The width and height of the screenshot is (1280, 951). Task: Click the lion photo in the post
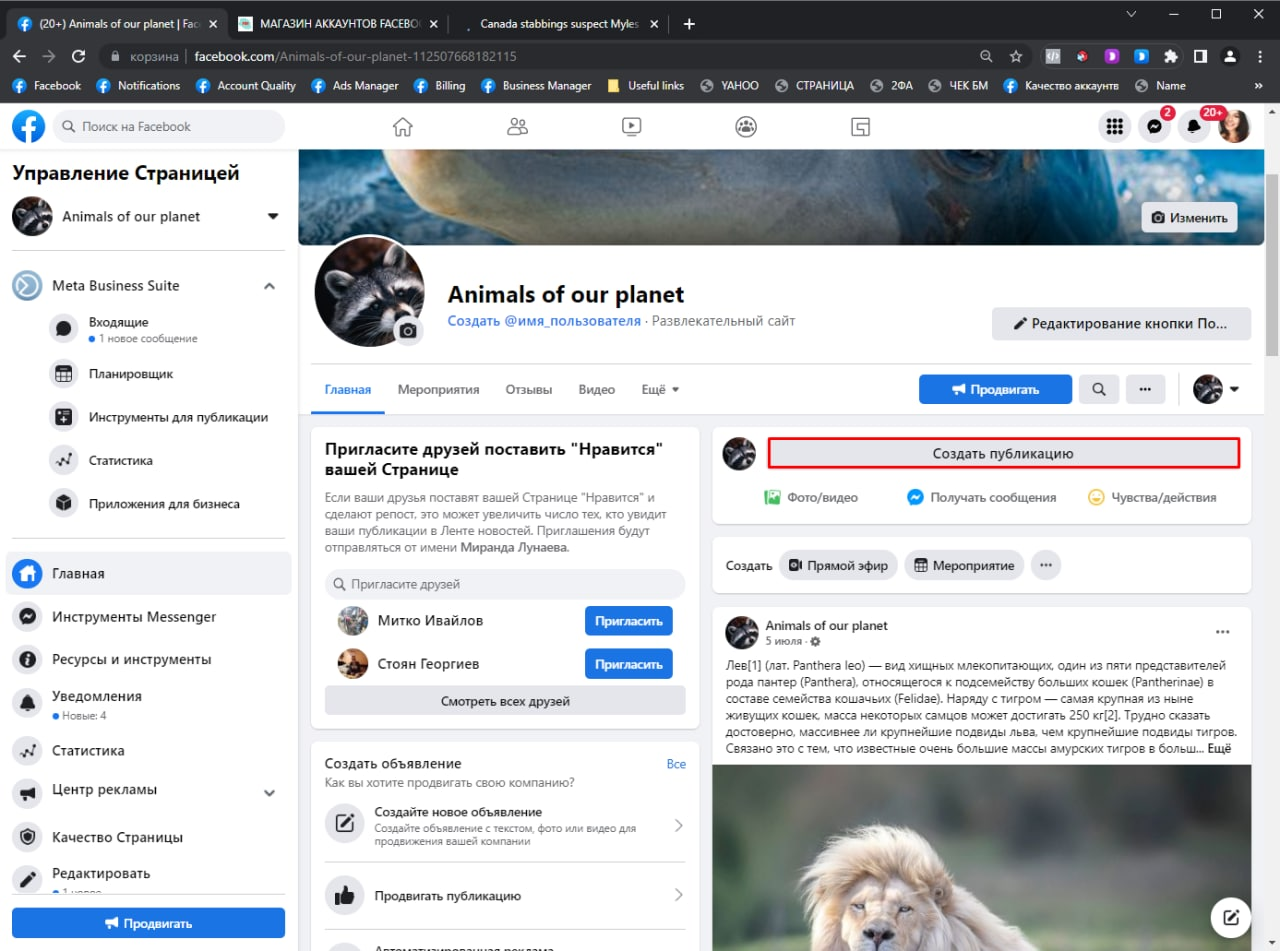coord(981,858)
